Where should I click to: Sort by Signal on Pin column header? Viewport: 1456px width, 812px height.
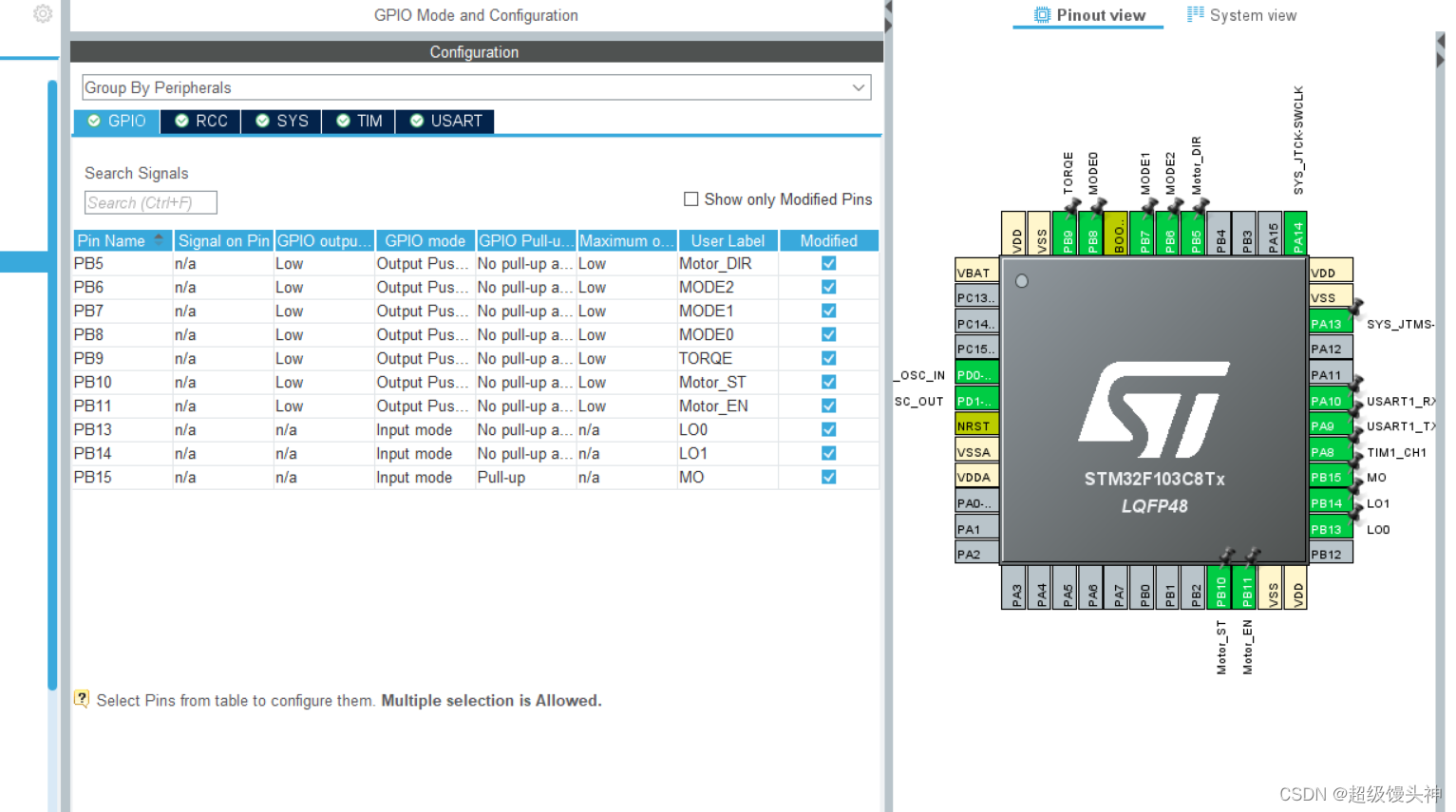[223, 241]
